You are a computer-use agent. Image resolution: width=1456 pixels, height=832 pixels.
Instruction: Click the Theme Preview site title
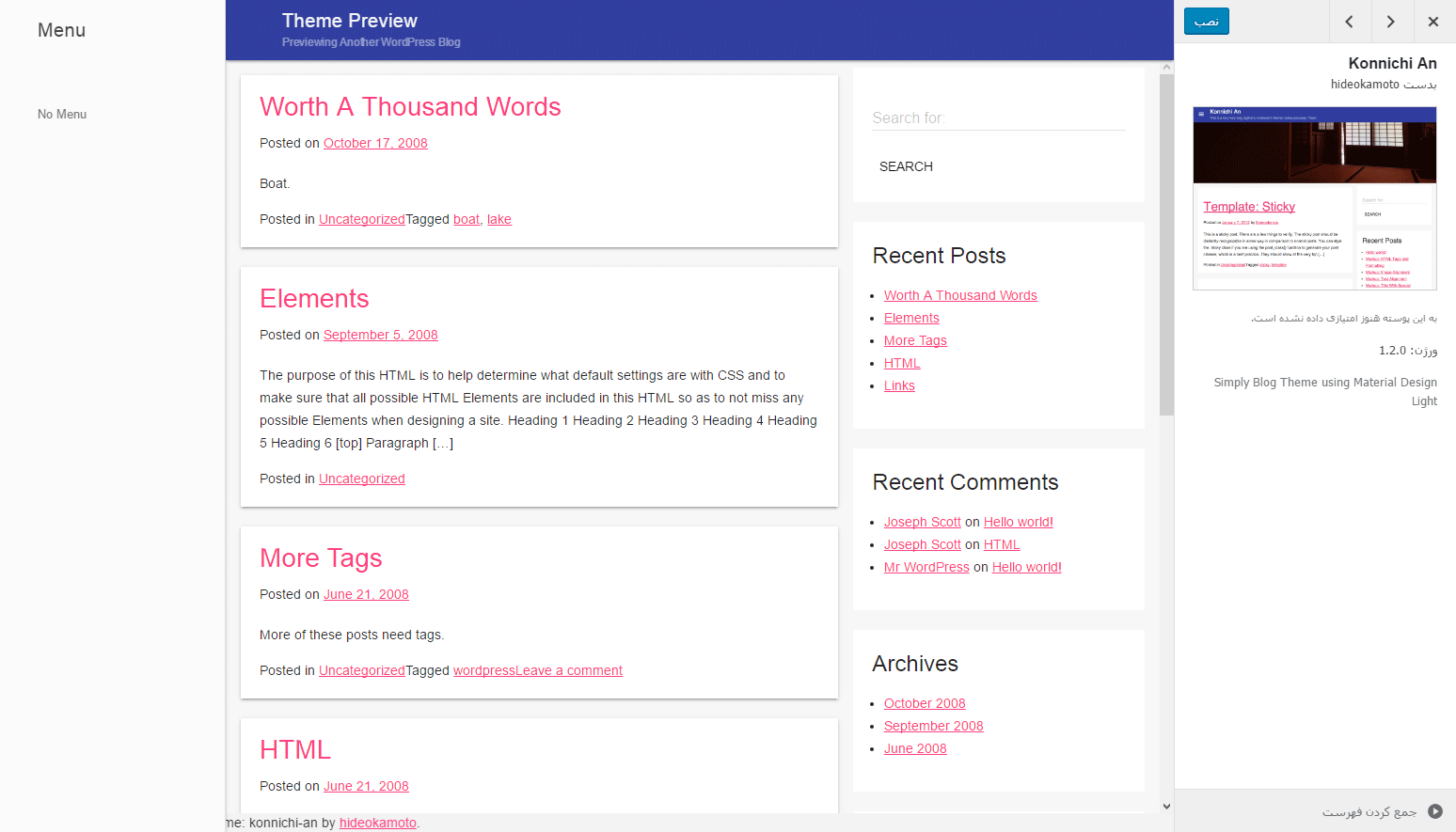(349, 21)
